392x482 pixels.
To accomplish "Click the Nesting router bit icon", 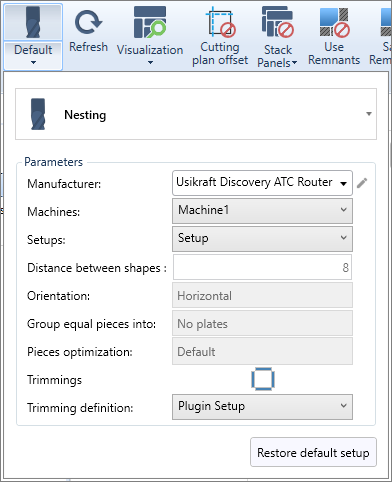I will (x=38, y=114).
